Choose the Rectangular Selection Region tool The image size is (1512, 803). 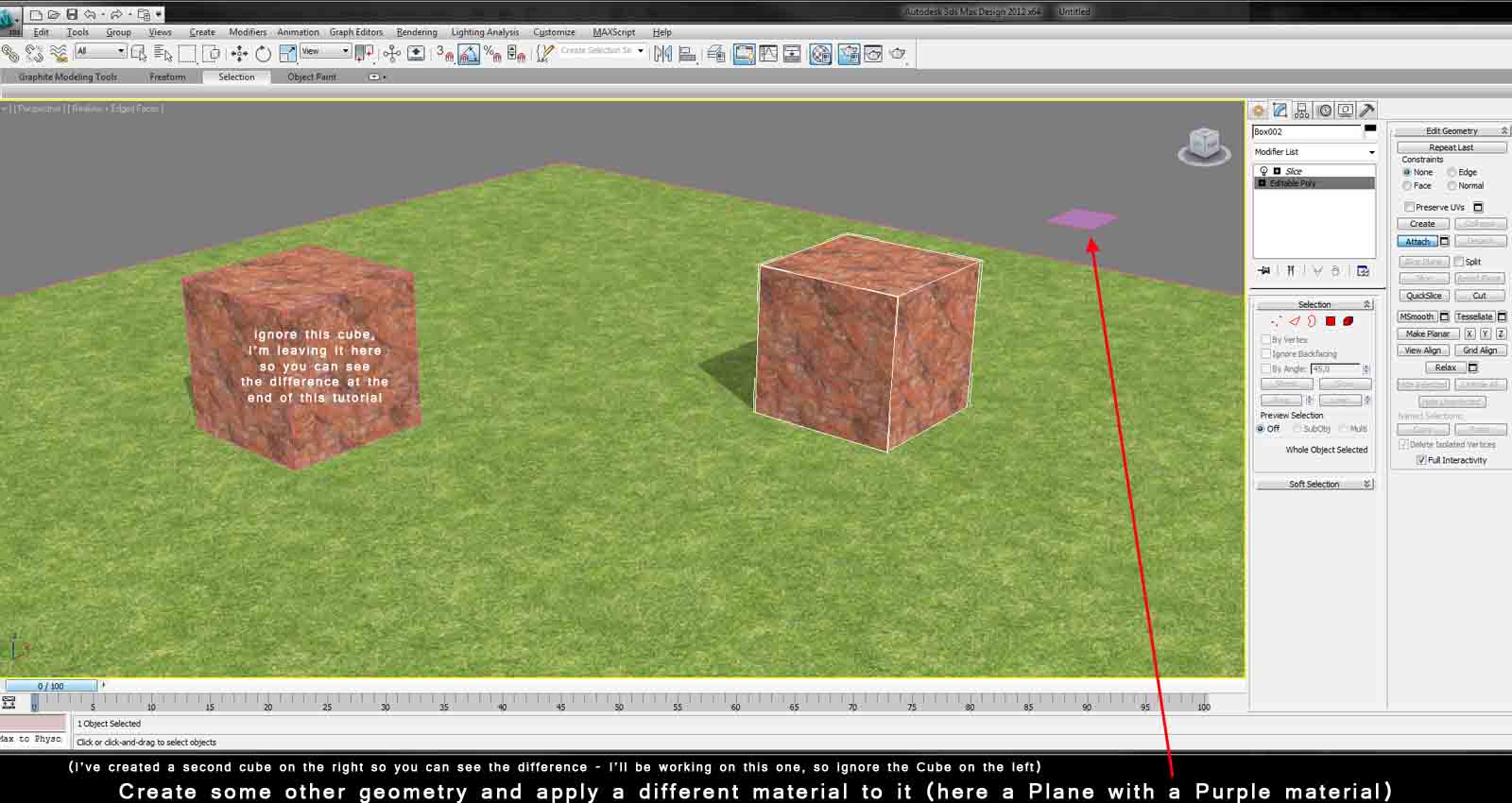pos(187,53)
